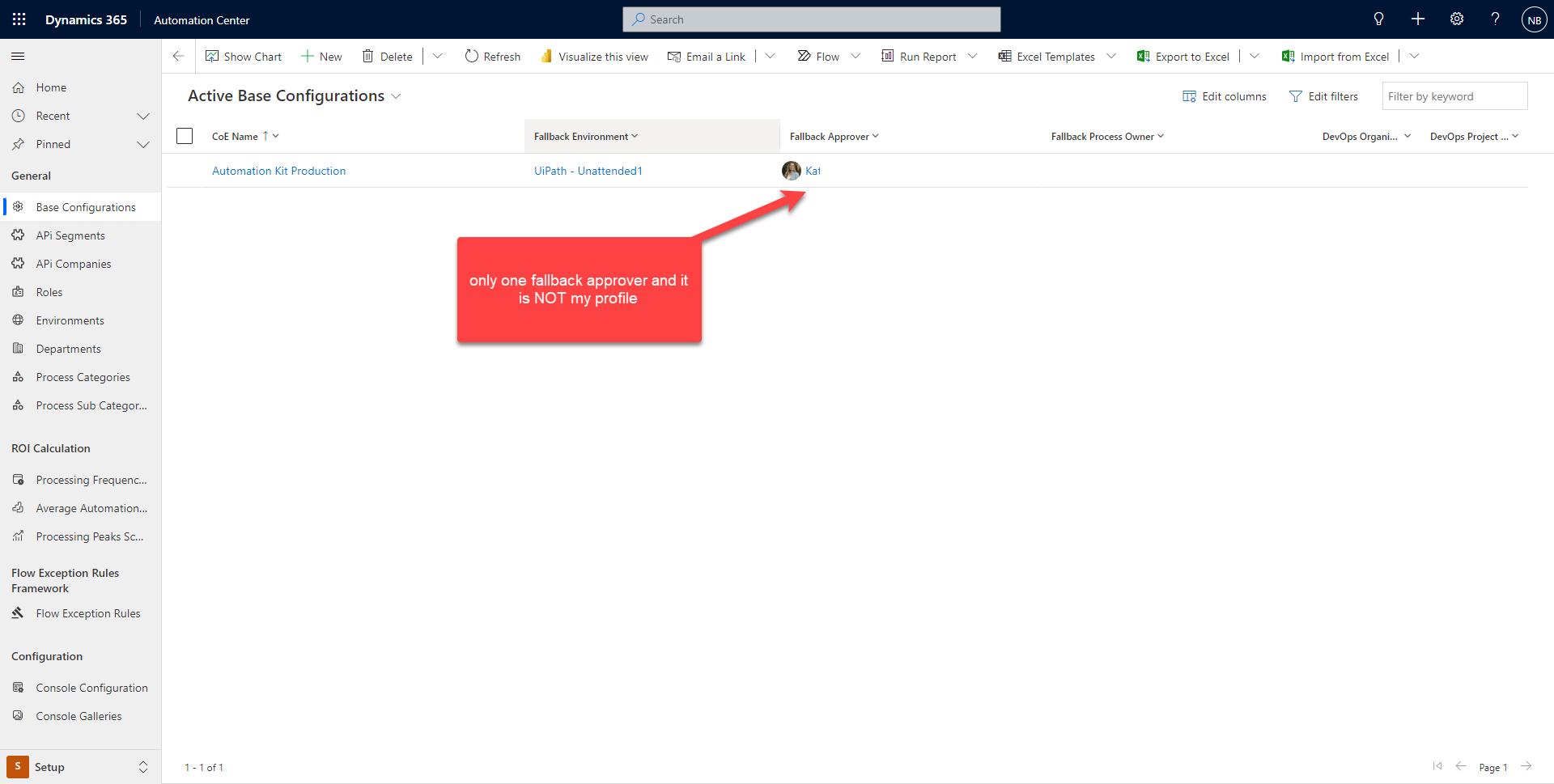Image resolution: width=1554 pixels, height=784 pixels.
Task: Select Environments in the General menu
Action: click(70, 320)
